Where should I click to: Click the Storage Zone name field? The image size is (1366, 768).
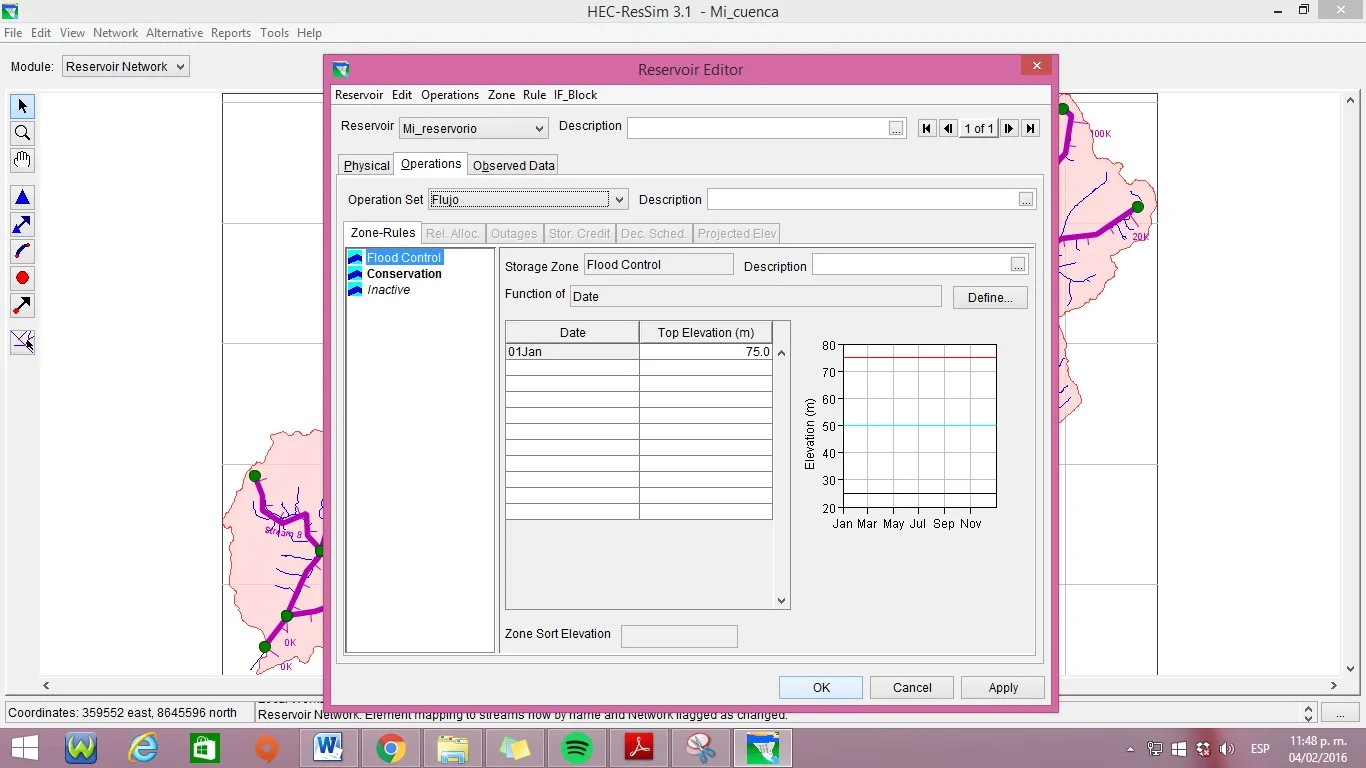[658, 265]
